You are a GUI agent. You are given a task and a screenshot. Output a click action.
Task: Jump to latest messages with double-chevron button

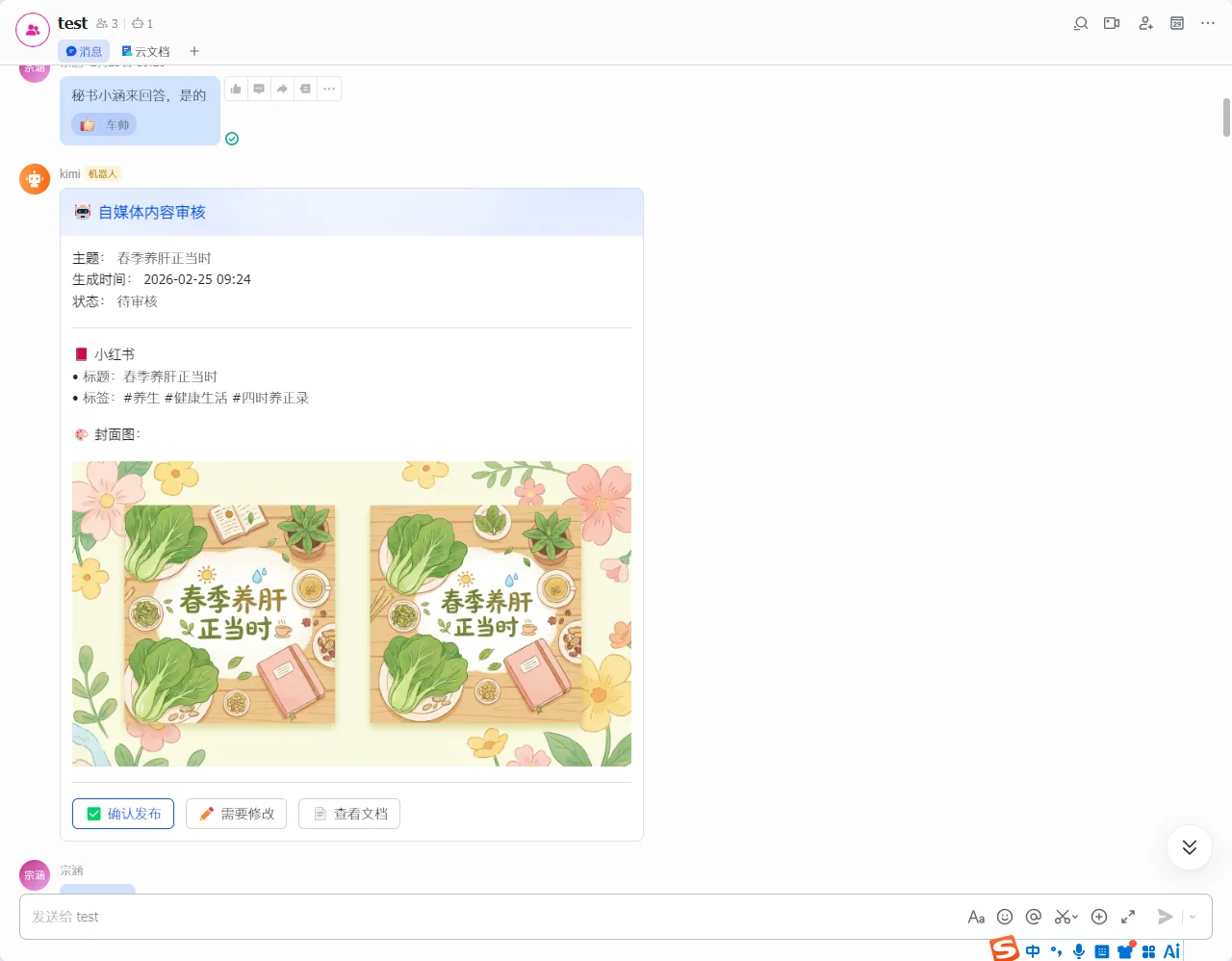coord(1190,847)
